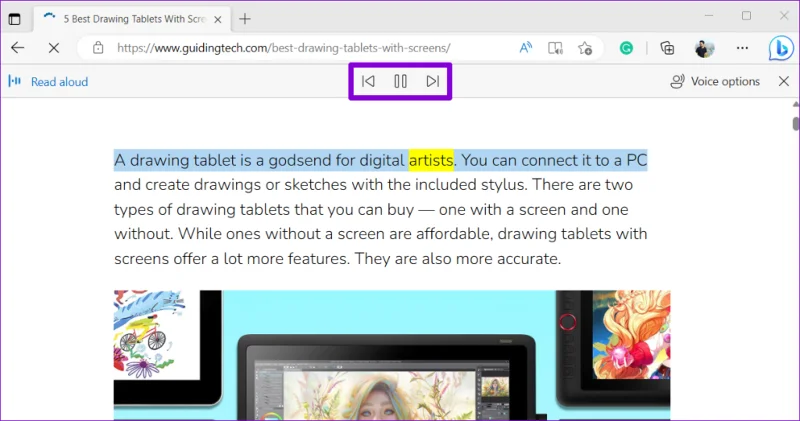Screen dimensions: 800x421
Task: Click the Read aloud label
Action: pos(59,82)
